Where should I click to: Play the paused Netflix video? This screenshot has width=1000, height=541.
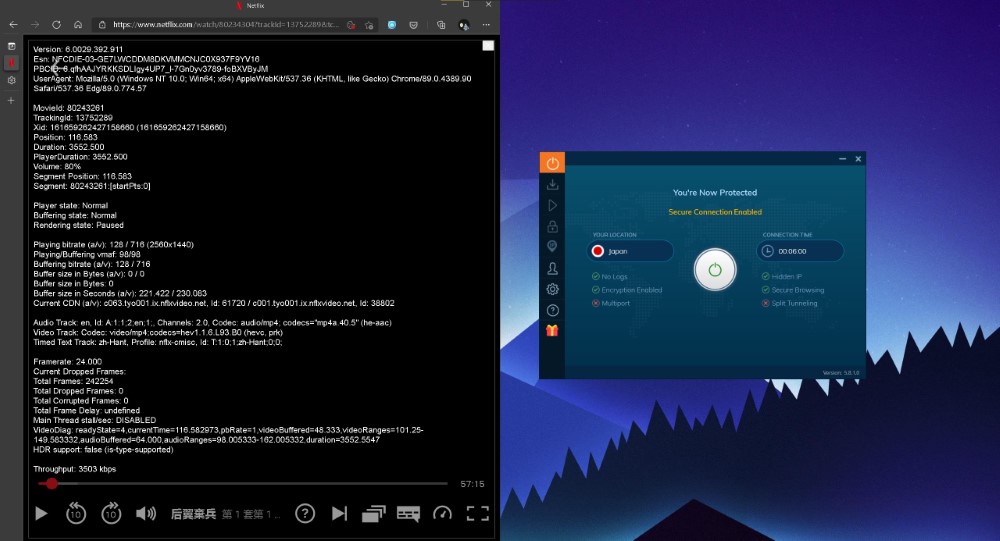pyautogui.click(x=41, y=513)
